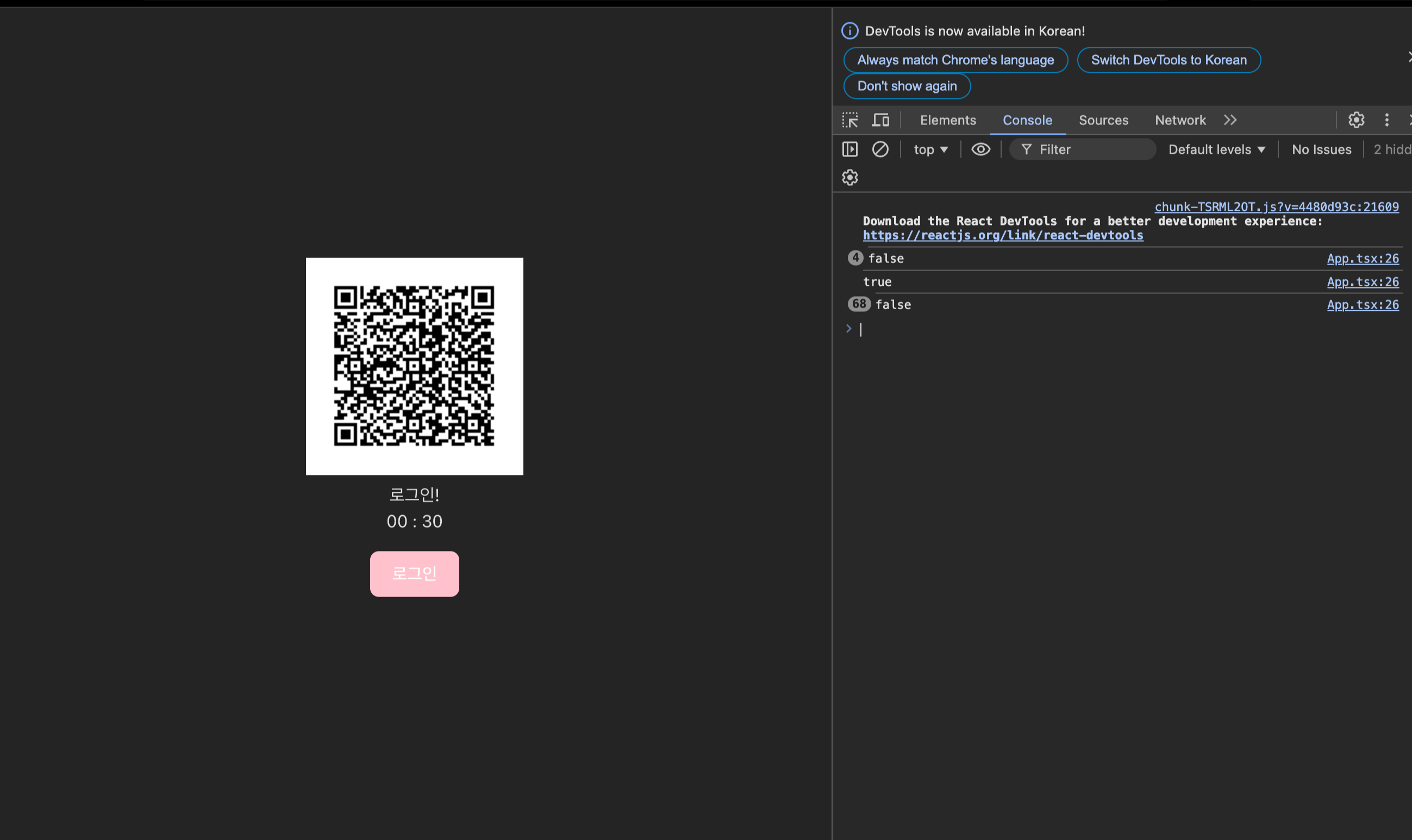Open console settings gear below toolbar
Viewport: 1412px width, 840px height.
[850, 178]
